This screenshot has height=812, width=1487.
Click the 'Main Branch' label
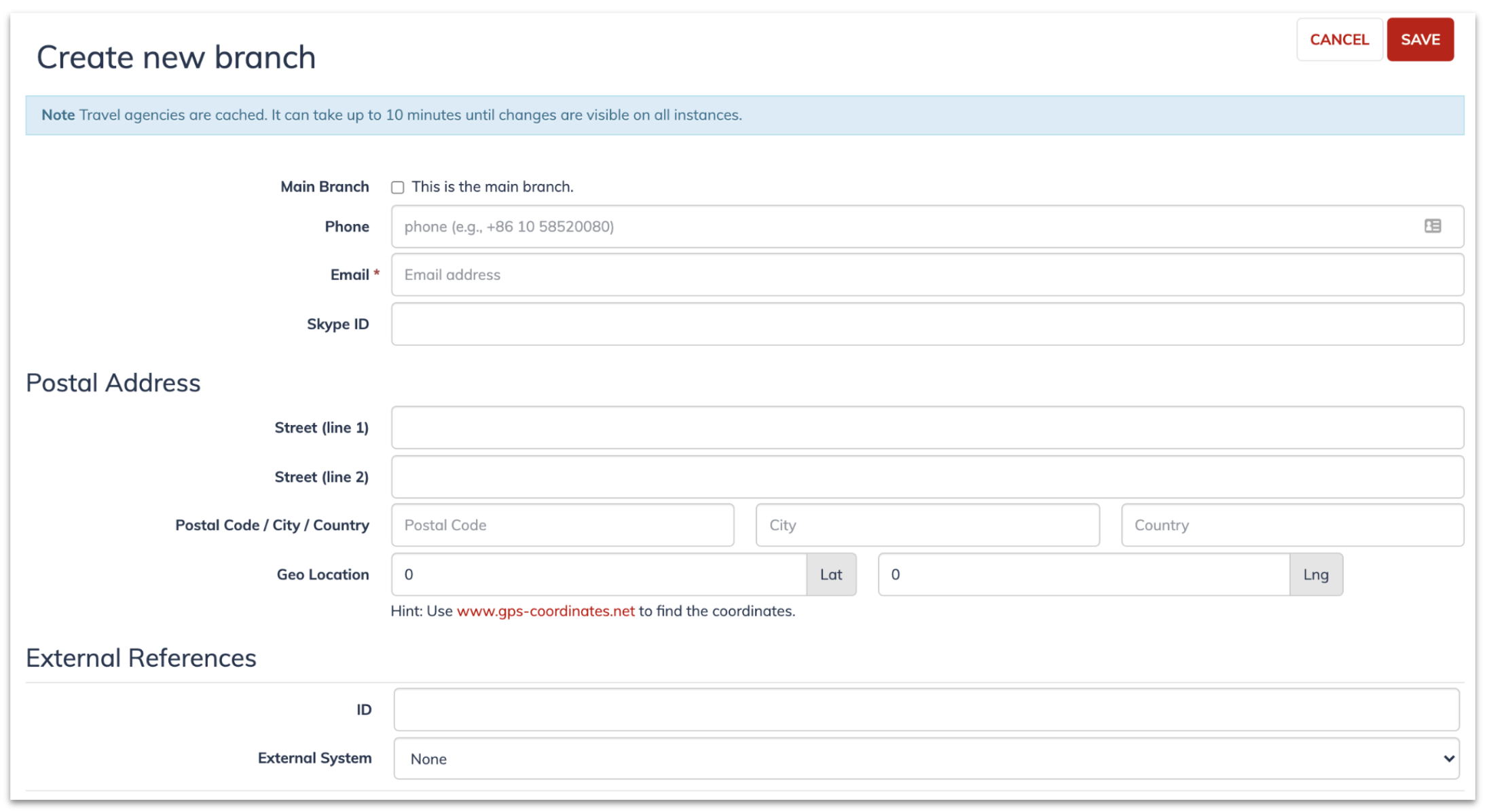coord(325,187)
